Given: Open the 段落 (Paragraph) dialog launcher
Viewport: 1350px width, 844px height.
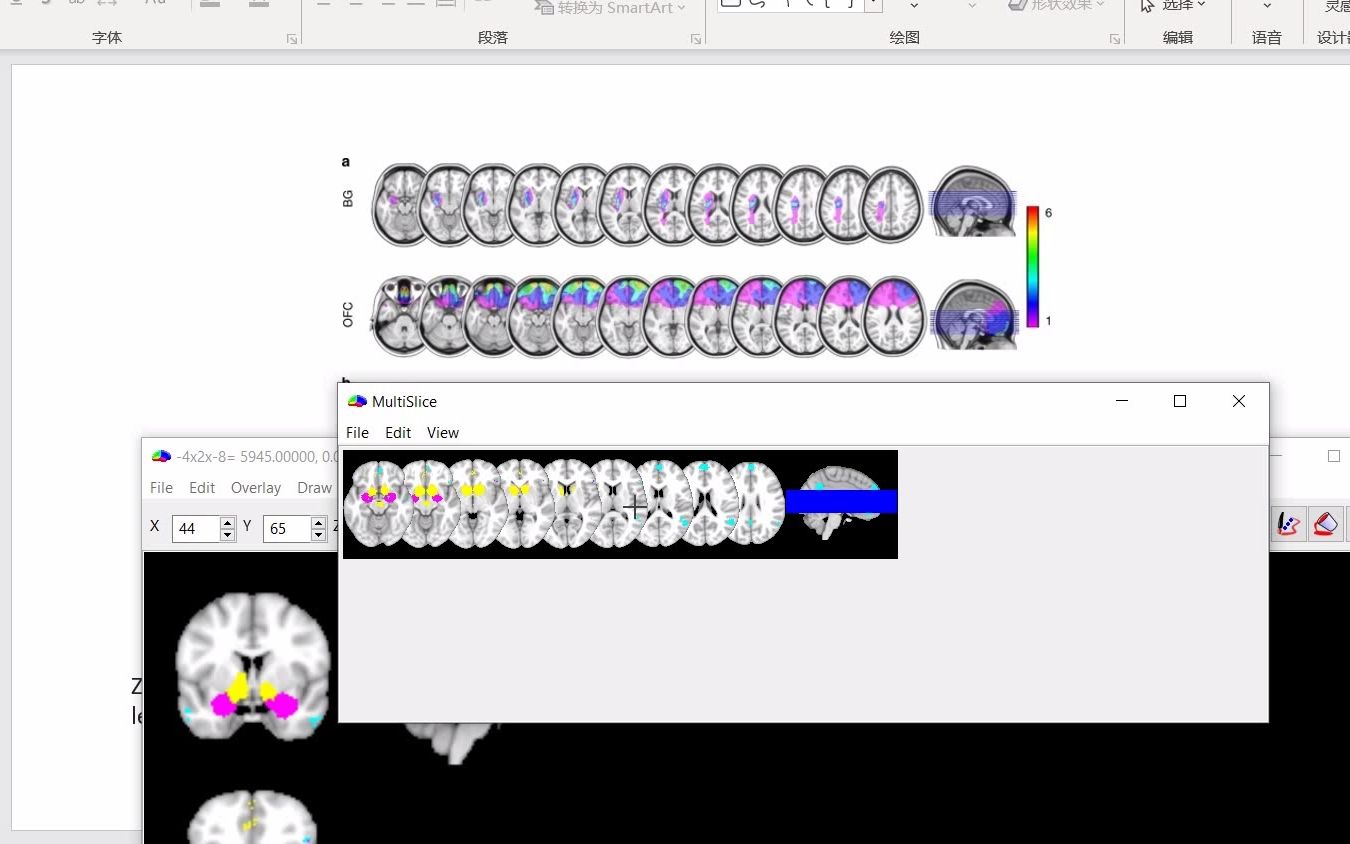Looking at the screenshot, I should pyautogui.click(x=696, y=39).
